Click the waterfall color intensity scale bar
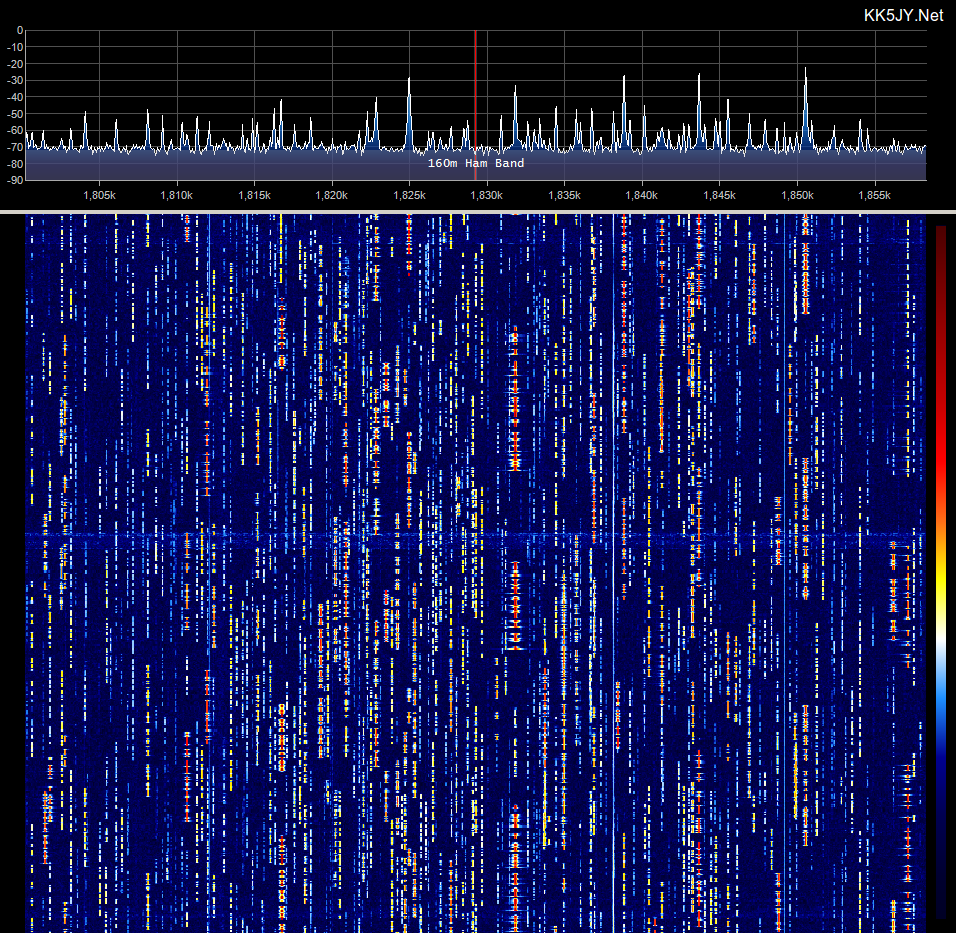 [941, 572]
